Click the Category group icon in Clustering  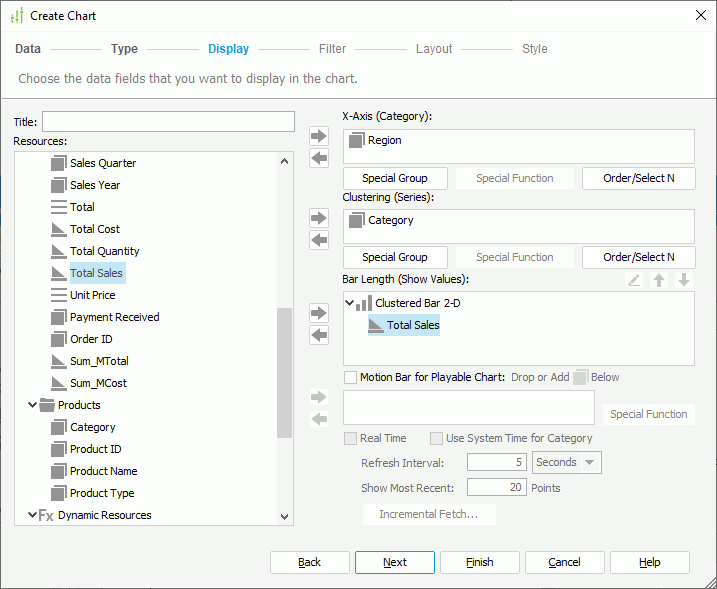356,220
